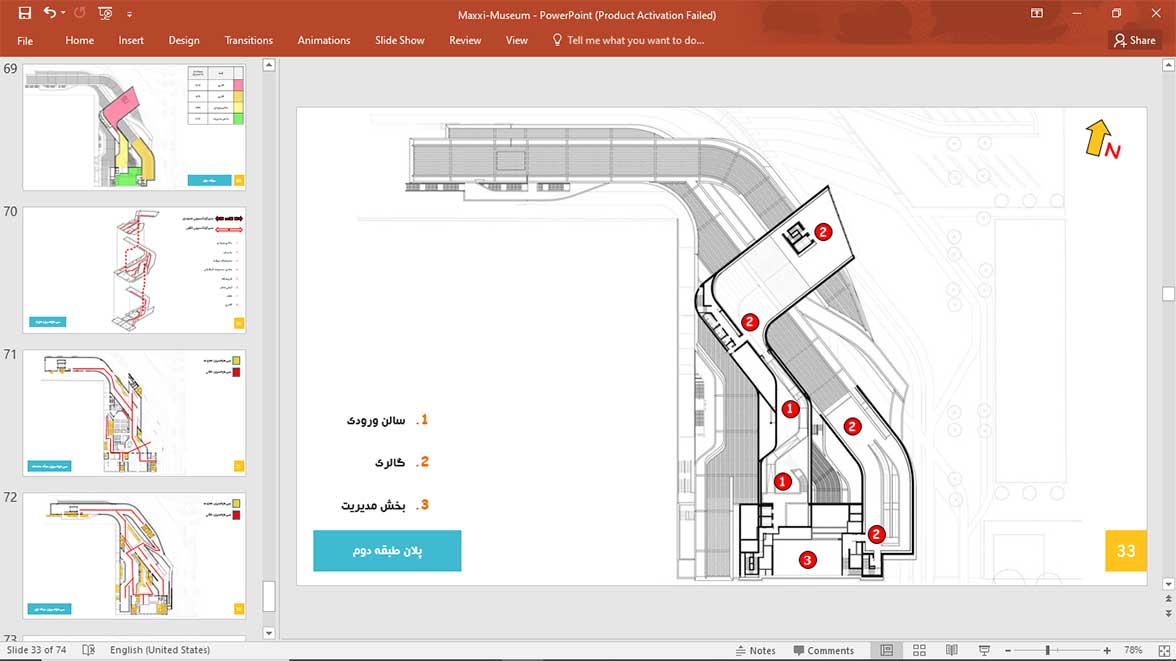Viewport: 1176px width, 661px height.
Task: Toggle the Comments pane
Action: (x=824, y=650)
